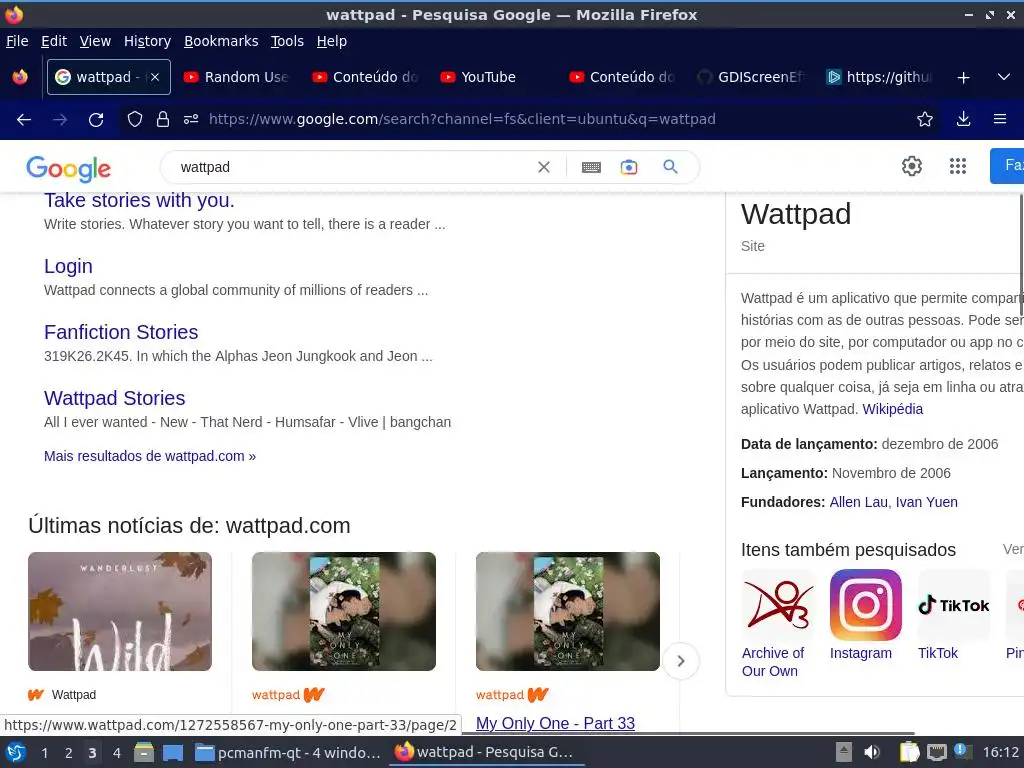Open site permissions icon in address bar
The height and width of the screenshot is (768, 1024).
[191, 120]
